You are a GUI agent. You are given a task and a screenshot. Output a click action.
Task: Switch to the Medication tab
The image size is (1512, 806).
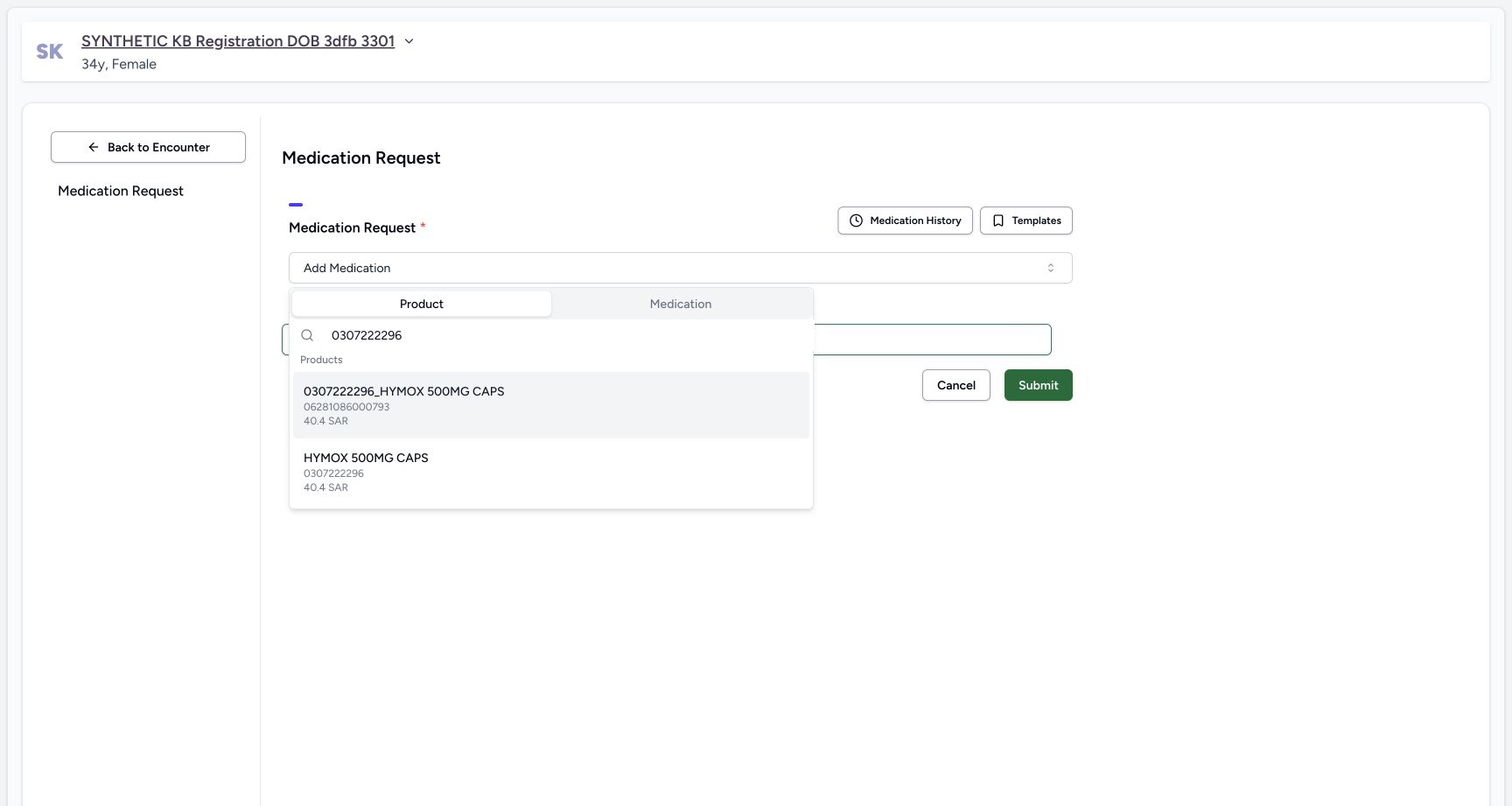point(681,304)
